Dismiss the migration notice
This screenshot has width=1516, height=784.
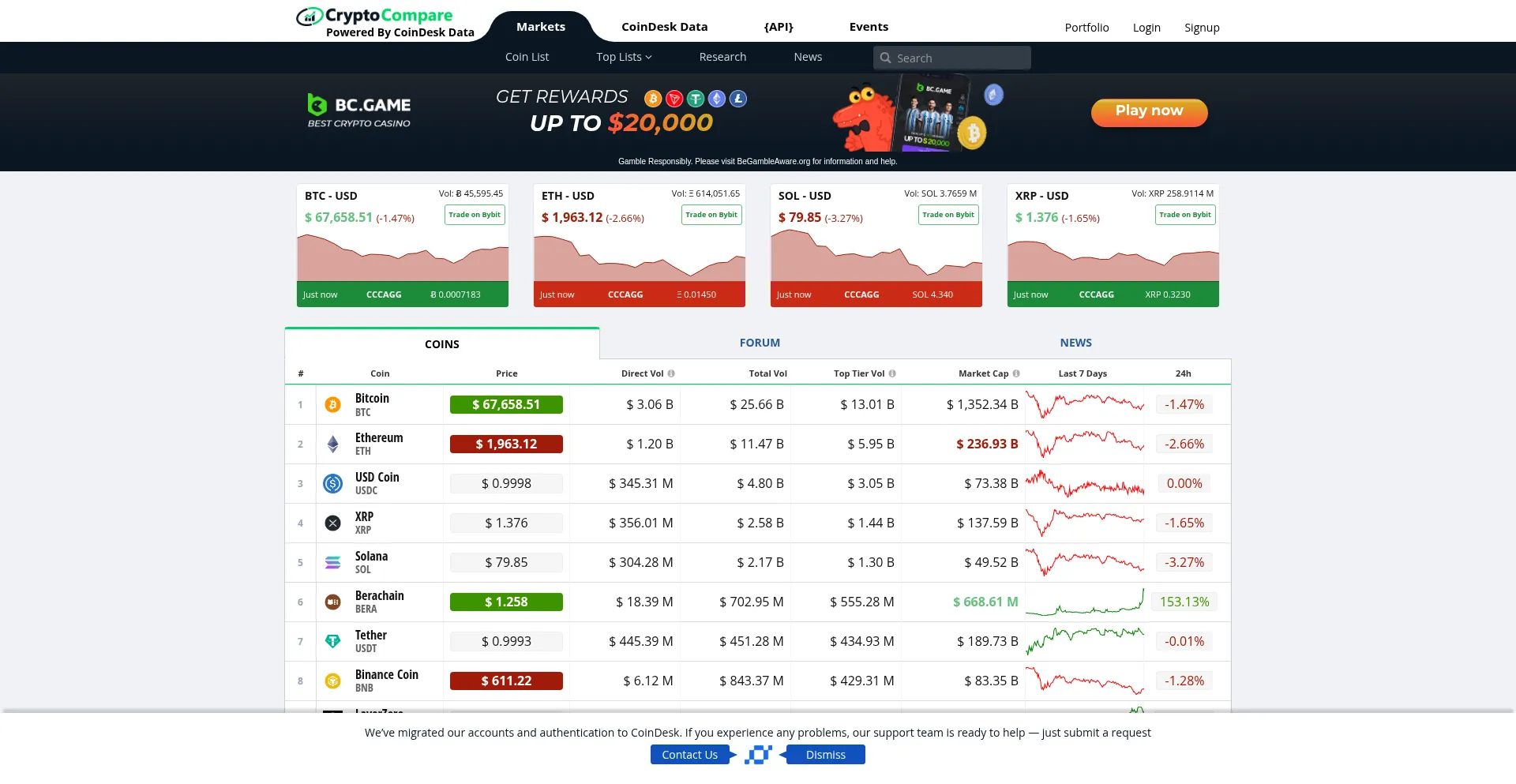826,755
